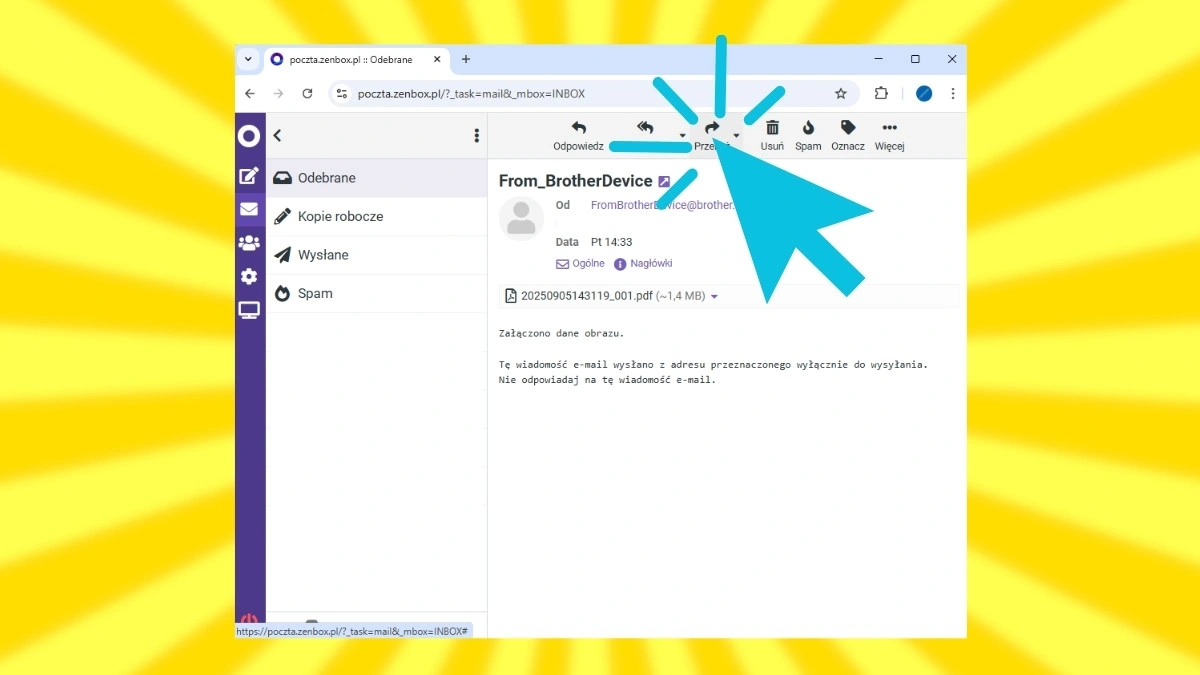
Task: Select the Odebrane folder
Action: (x=376, y=178)
